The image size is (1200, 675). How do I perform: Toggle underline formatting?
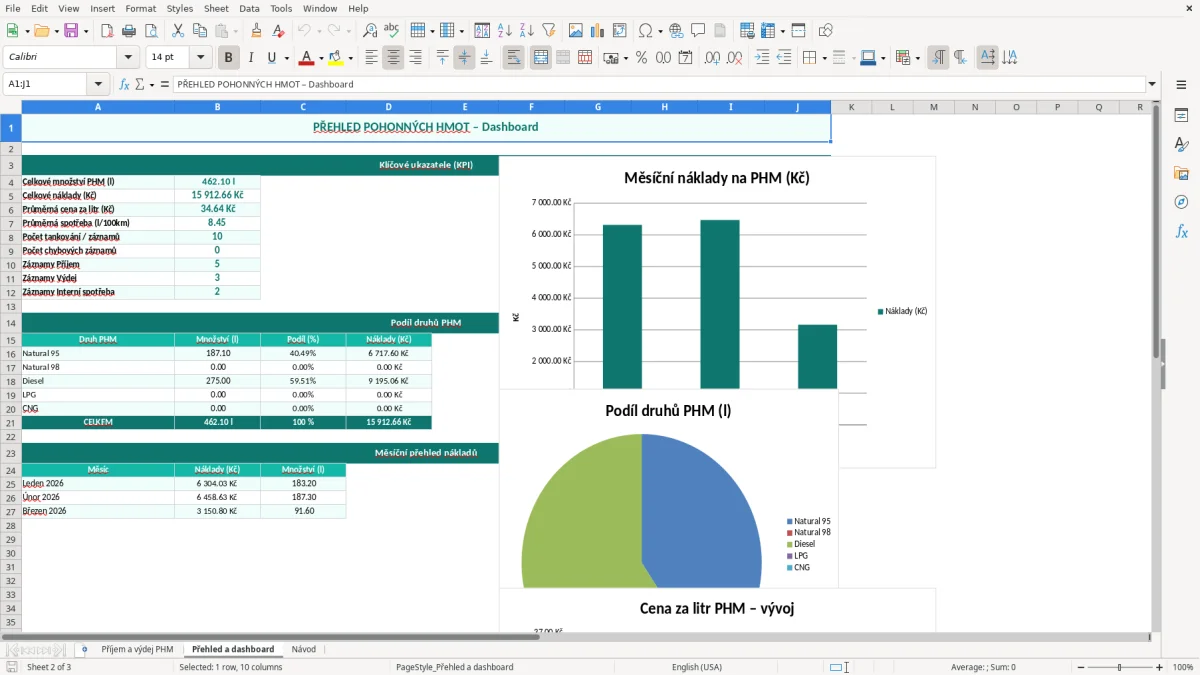click(x=271, y=58)
